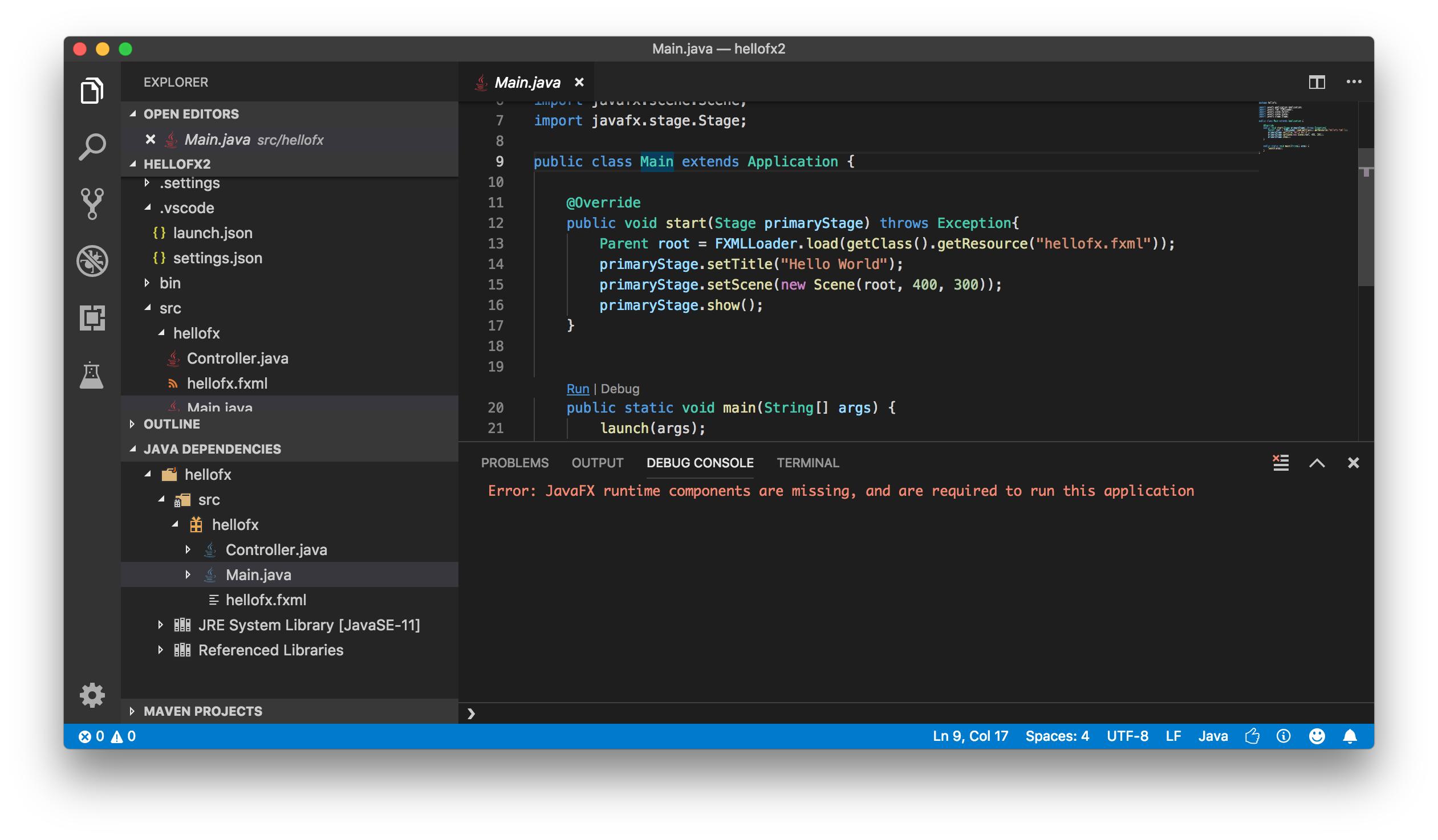Expand JRE System Library [JavaSE-11]
Screen dimensions: 1438x840
[x=160, y=625]
